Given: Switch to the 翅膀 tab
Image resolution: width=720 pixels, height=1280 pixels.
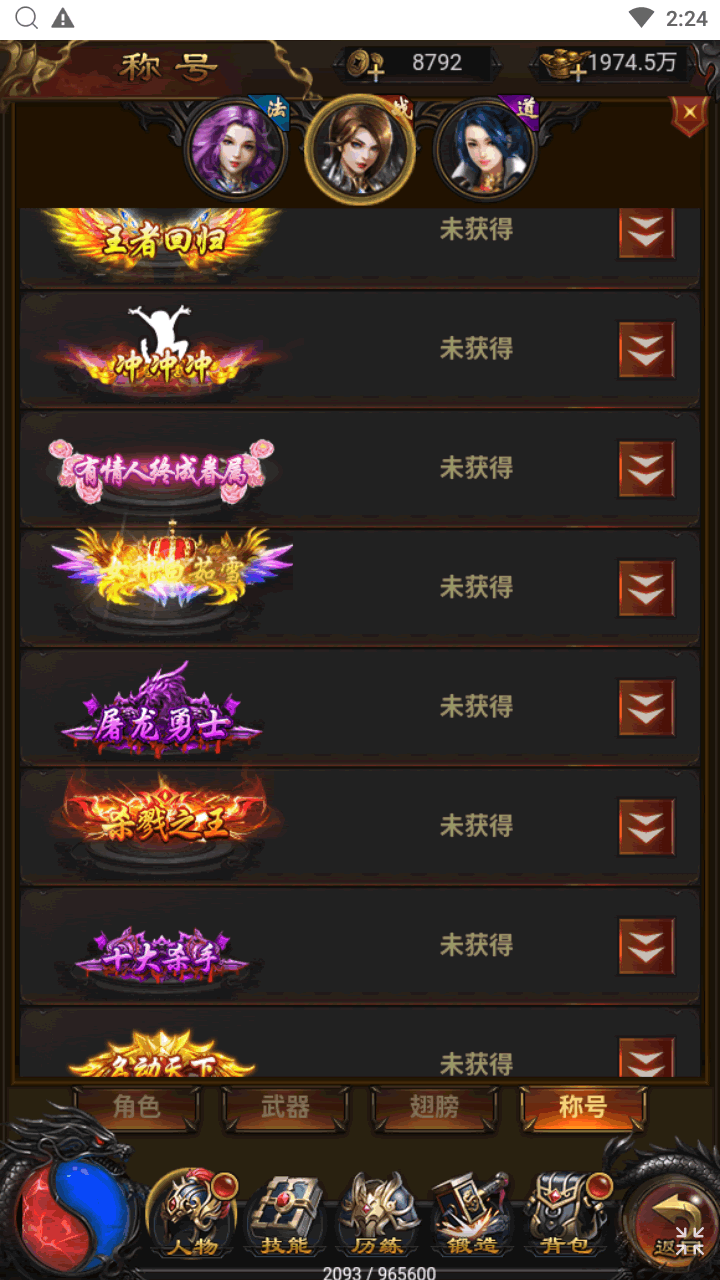Looking at the screenshot, I should [x=434, y=1108].
